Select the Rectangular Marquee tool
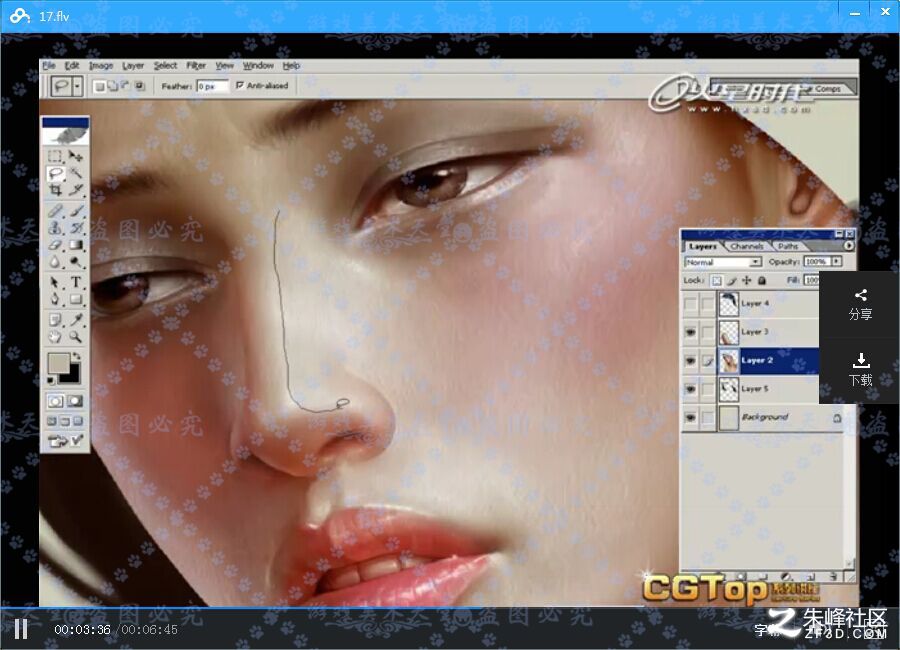900x650 pixels. coord(55,156)
